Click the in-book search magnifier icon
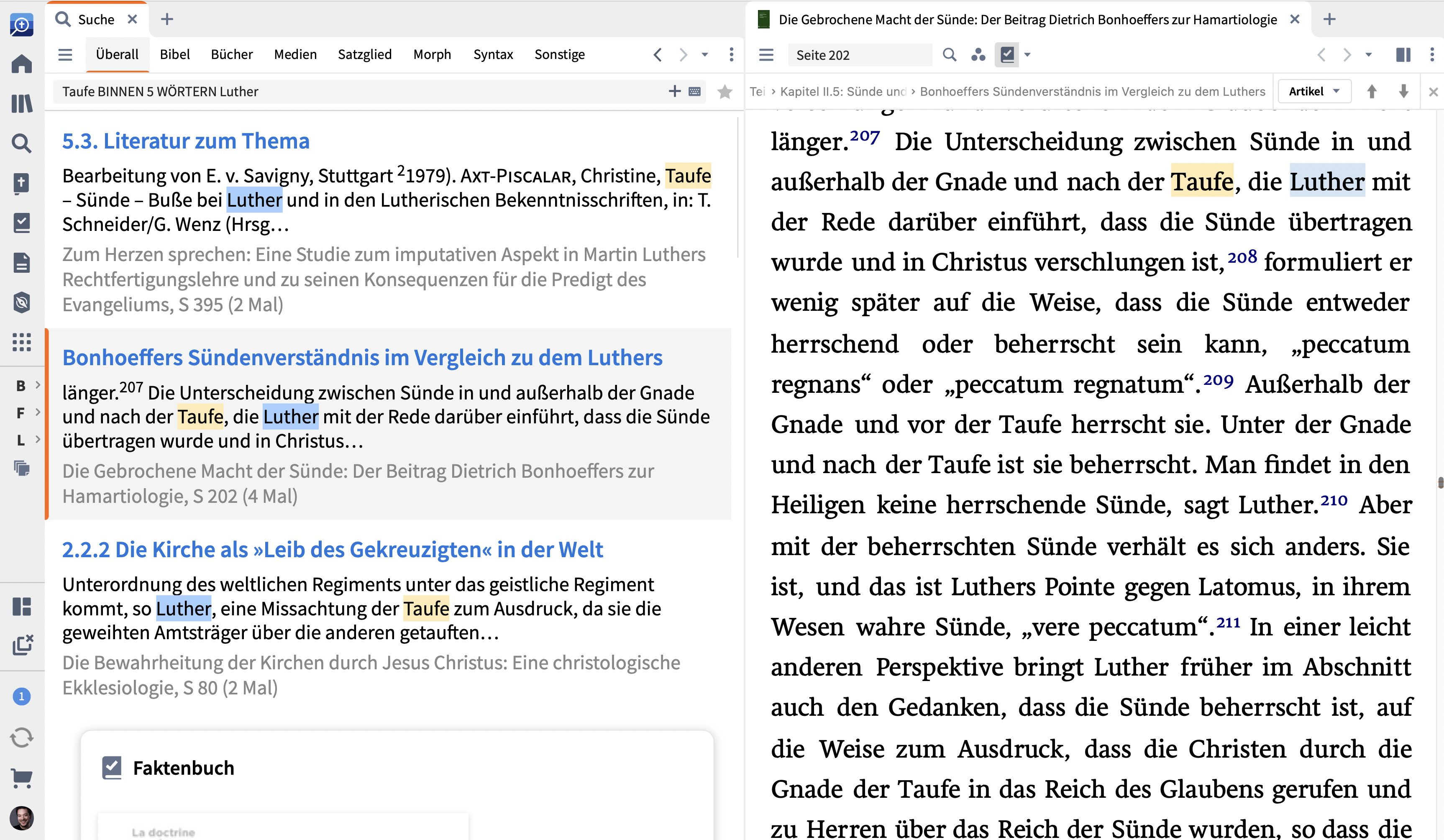 (950, 55)
